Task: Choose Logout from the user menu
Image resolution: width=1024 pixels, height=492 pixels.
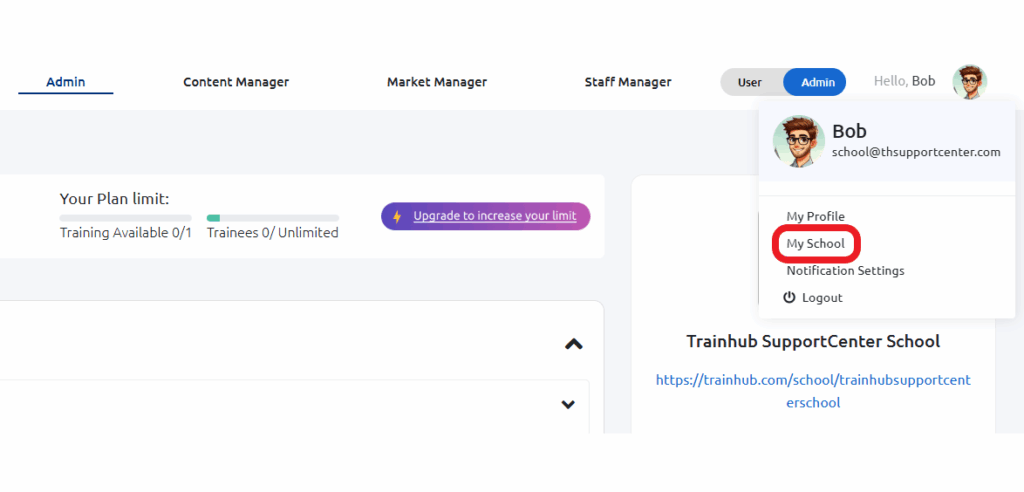Action: (822, 297)
